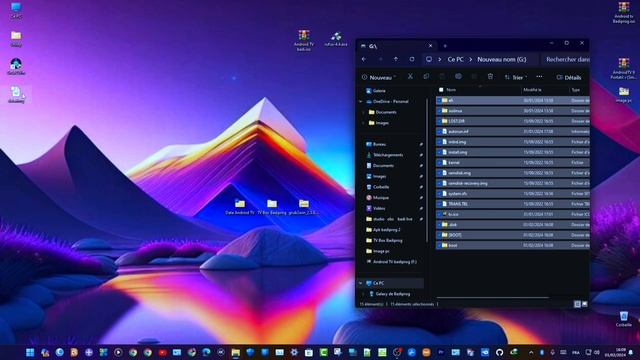Copy the selected files via toolbar icon
The image size is (640, 360).
tap(426, 77)
